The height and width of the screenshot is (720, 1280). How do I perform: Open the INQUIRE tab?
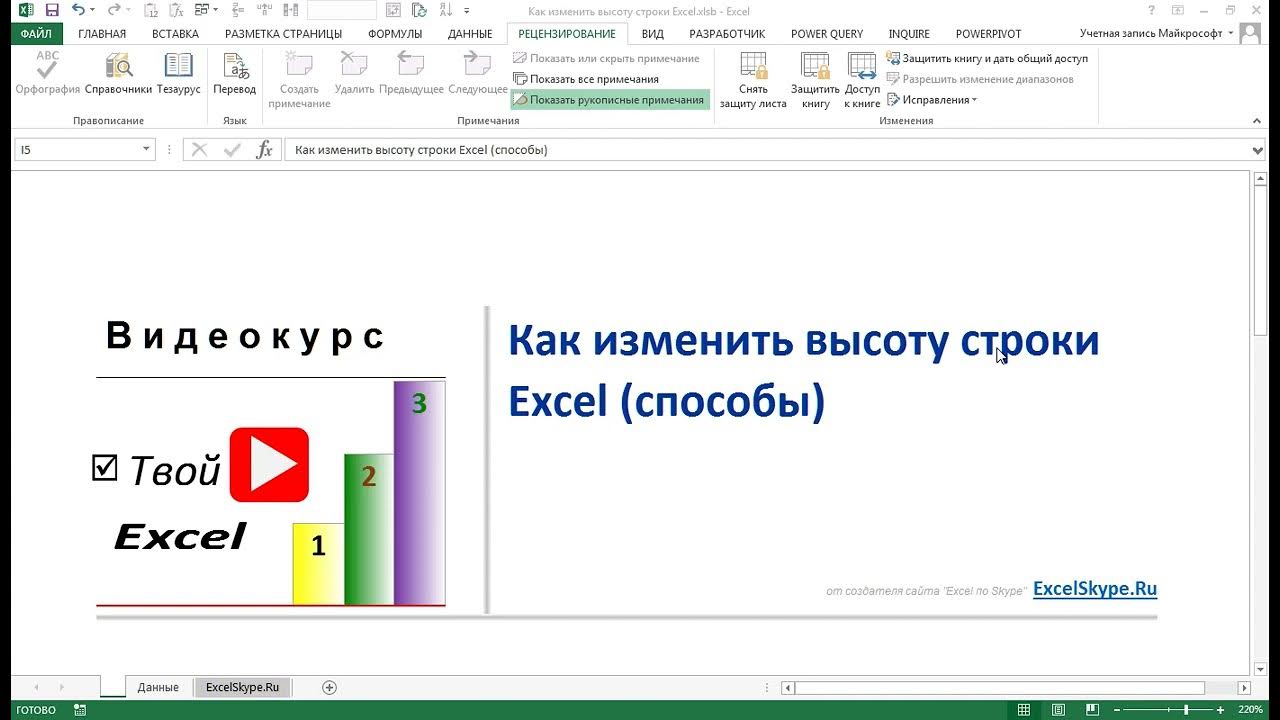(x=909, y=34)
